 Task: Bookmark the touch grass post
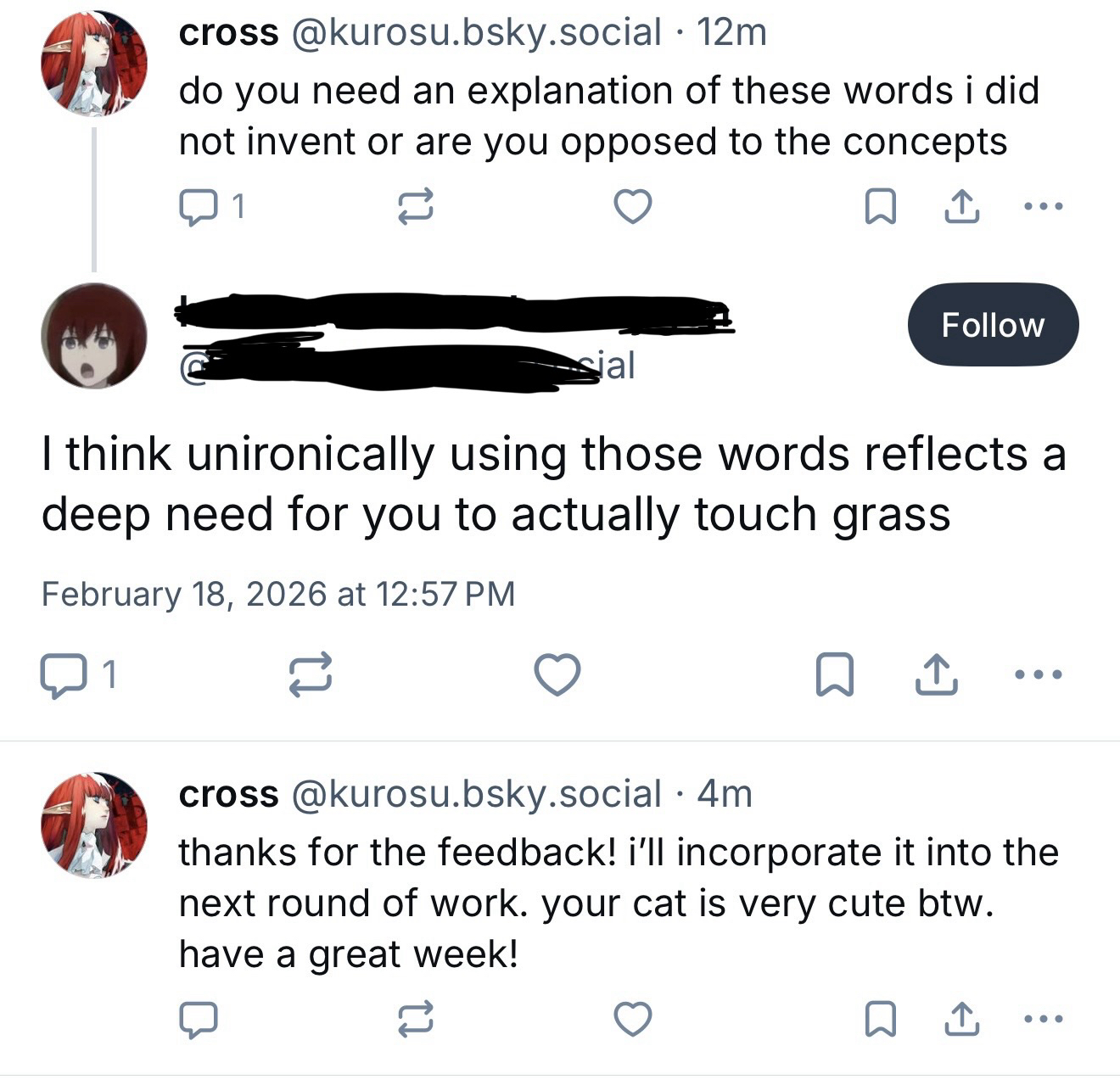click(x=835, y=675)
